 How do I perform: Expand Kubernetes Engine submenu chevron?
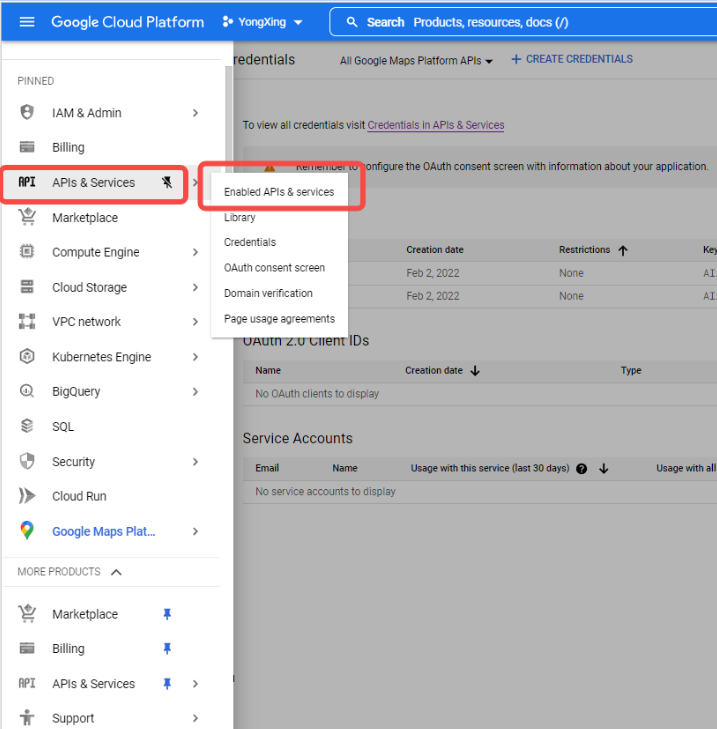[x=195, y=357]
